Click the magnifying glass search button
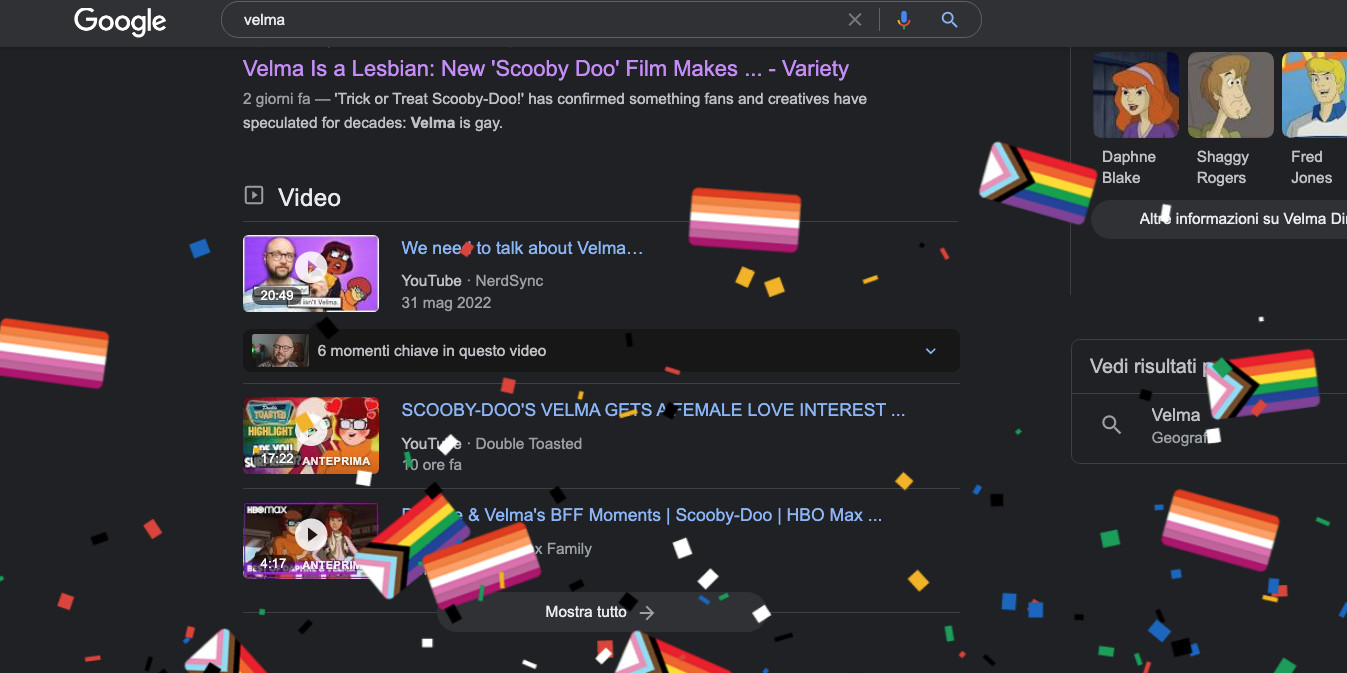Viewport: 1347px width, 673px height. pyautogui.click(x=950, y=20)
